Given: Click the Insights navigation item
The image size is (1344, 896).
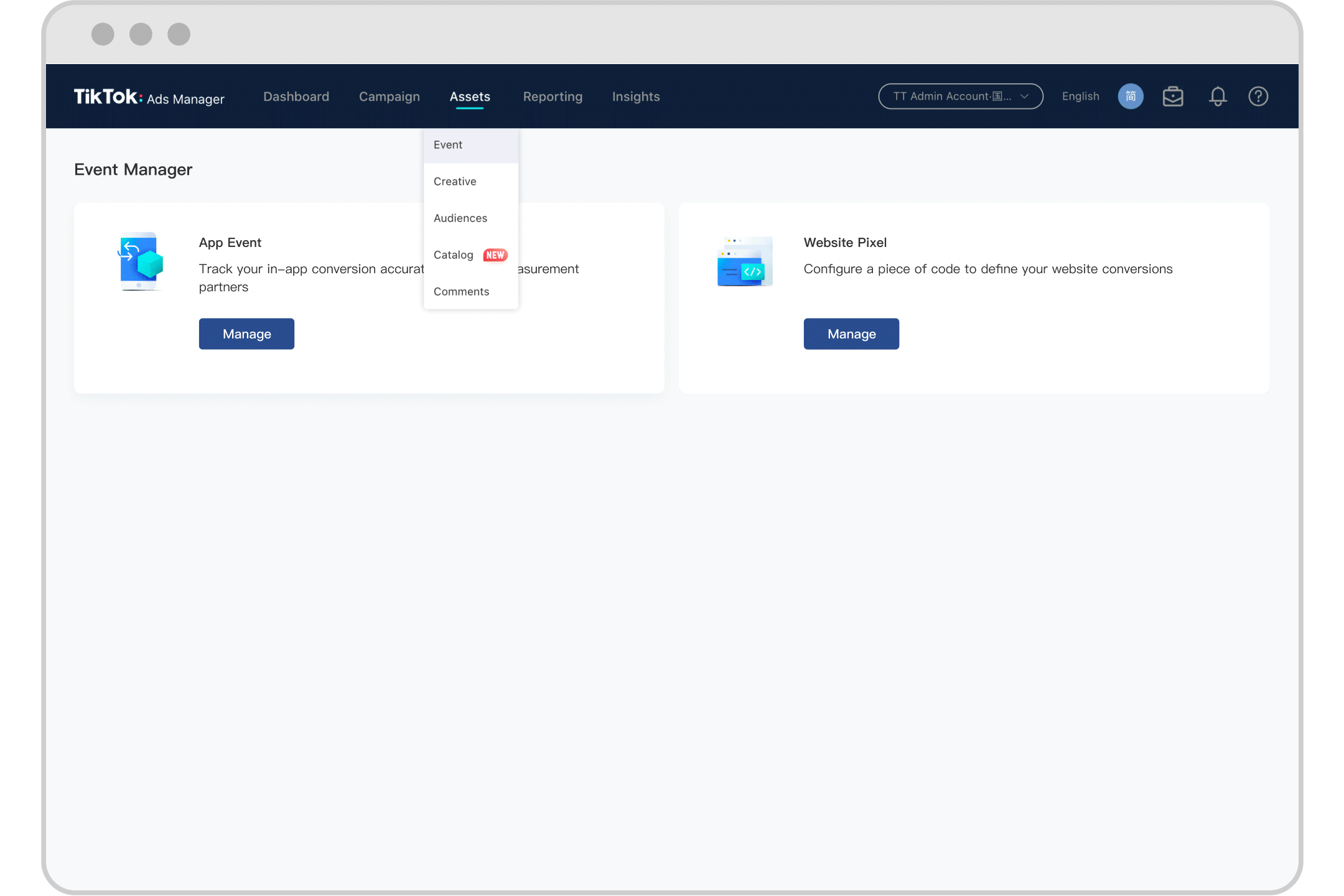Looking at the screenshot, I should [x=636, y=96].
